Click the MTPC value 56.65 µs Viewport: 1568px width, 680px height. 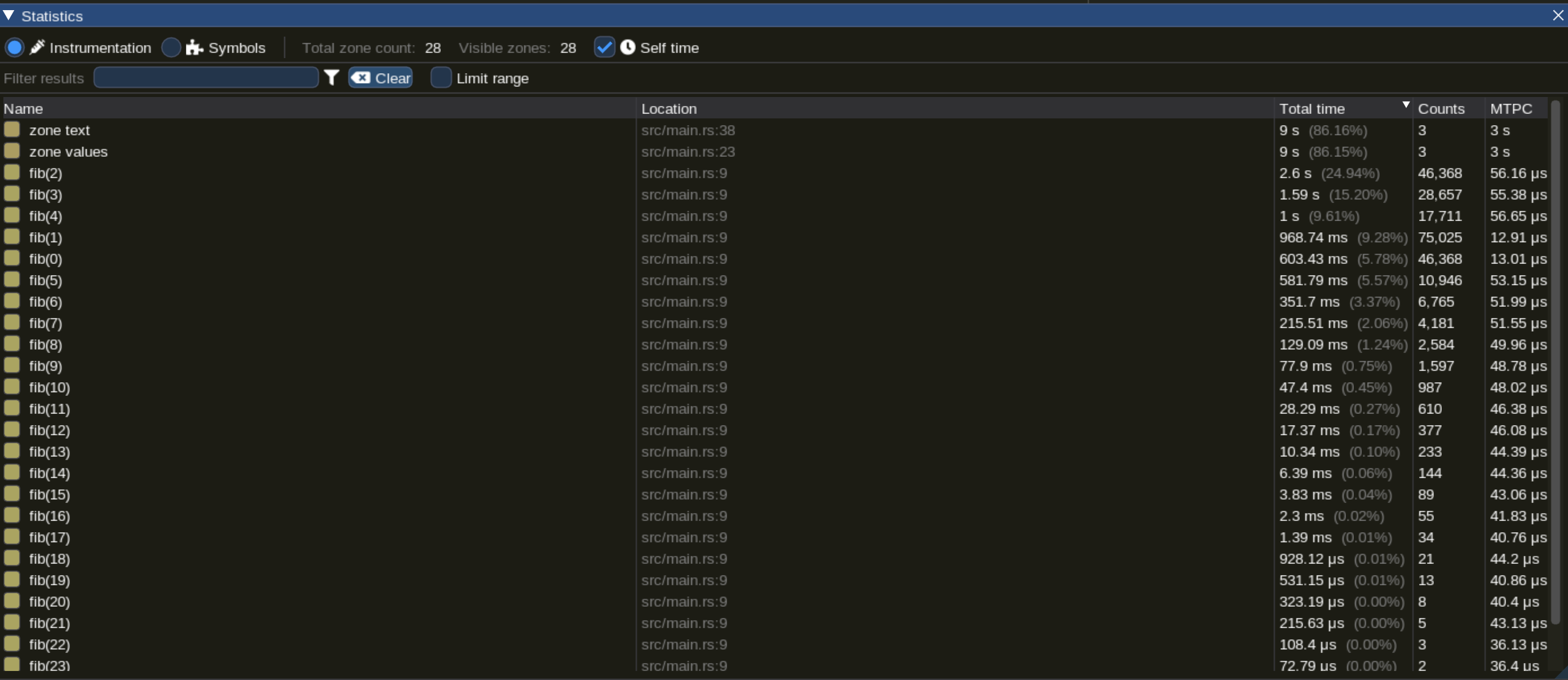click(x=1518, y=216)
